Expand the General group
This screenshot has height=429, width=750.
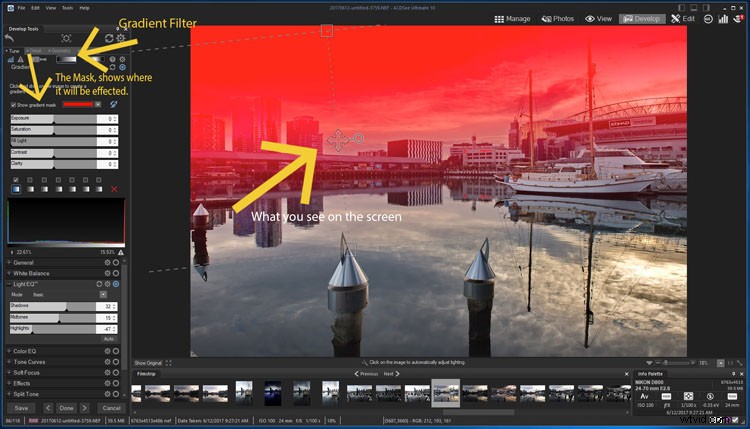tap(9, 263)
